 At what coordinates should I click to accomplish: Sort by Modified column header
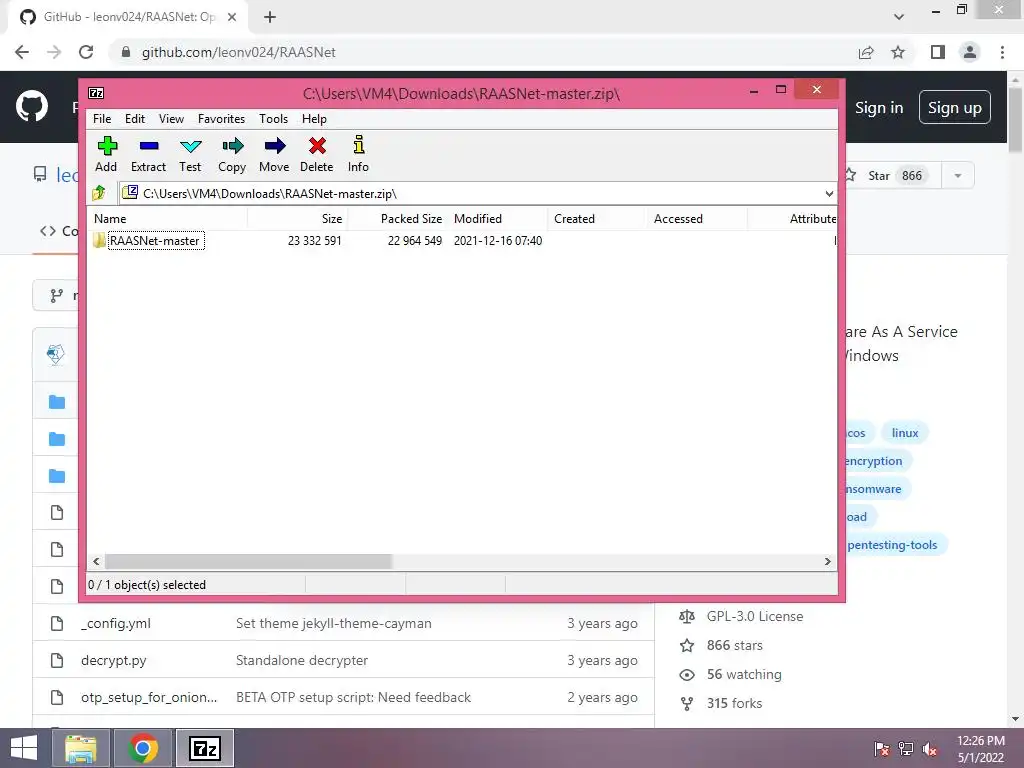(498, 219)
